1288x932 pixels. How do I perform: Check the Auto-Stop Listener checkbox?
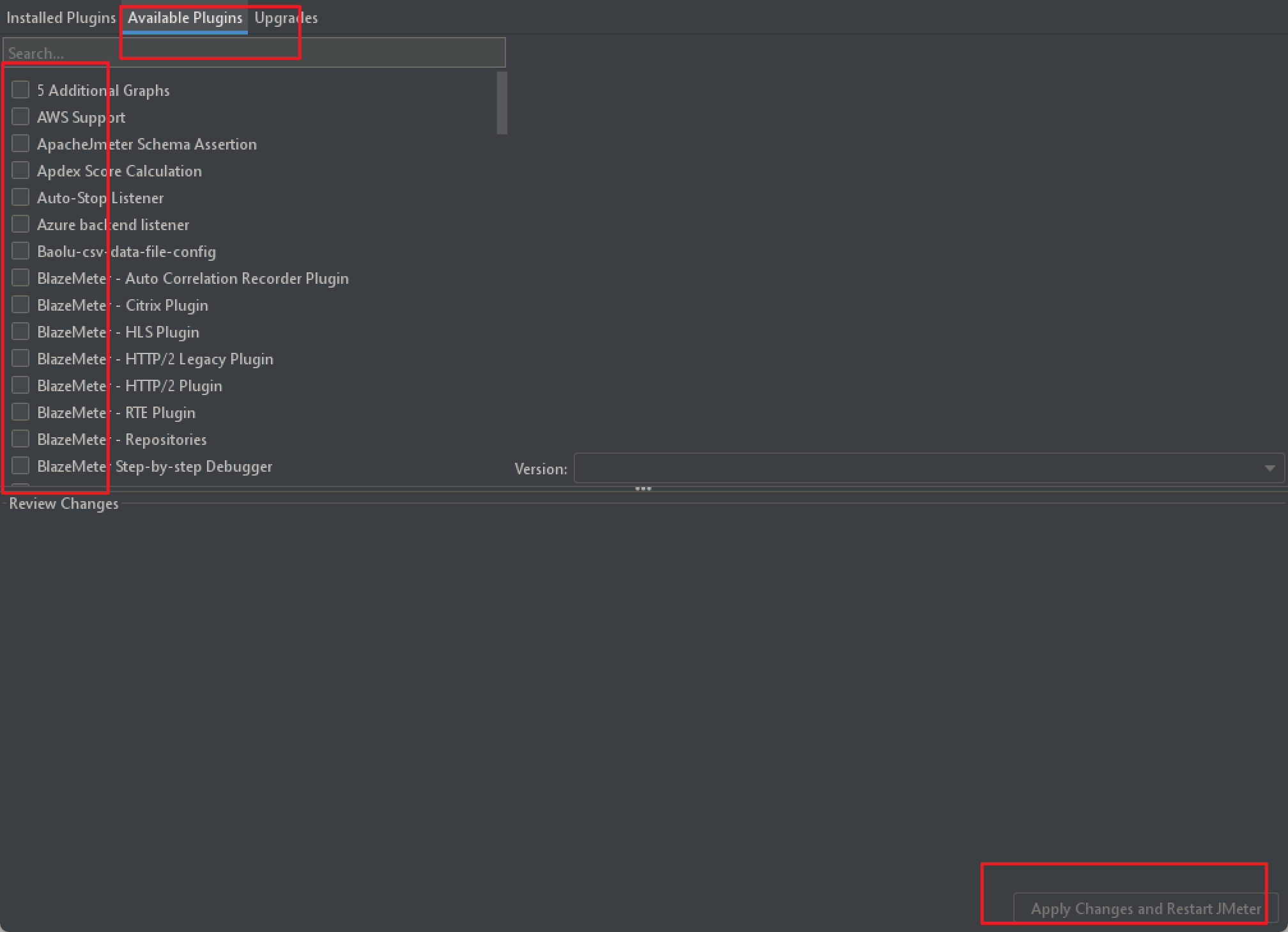coord(20,197)
